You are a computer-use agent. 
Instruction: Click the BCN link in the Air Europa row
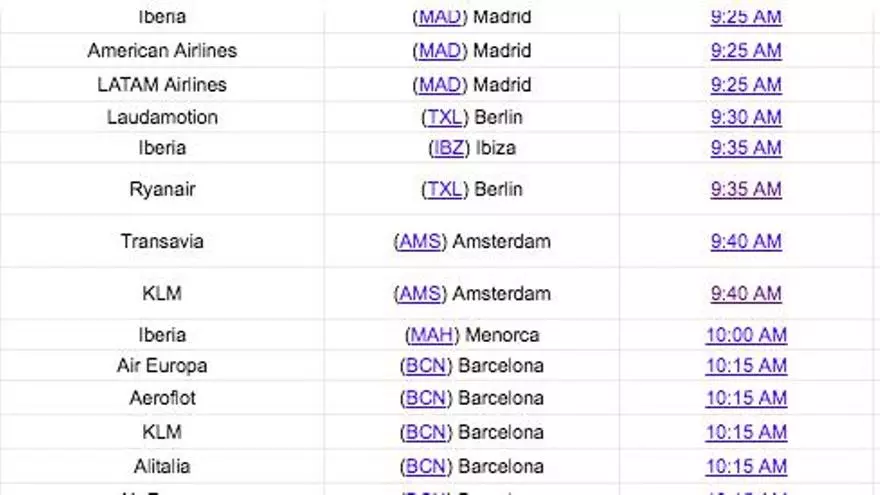[427, 366]
